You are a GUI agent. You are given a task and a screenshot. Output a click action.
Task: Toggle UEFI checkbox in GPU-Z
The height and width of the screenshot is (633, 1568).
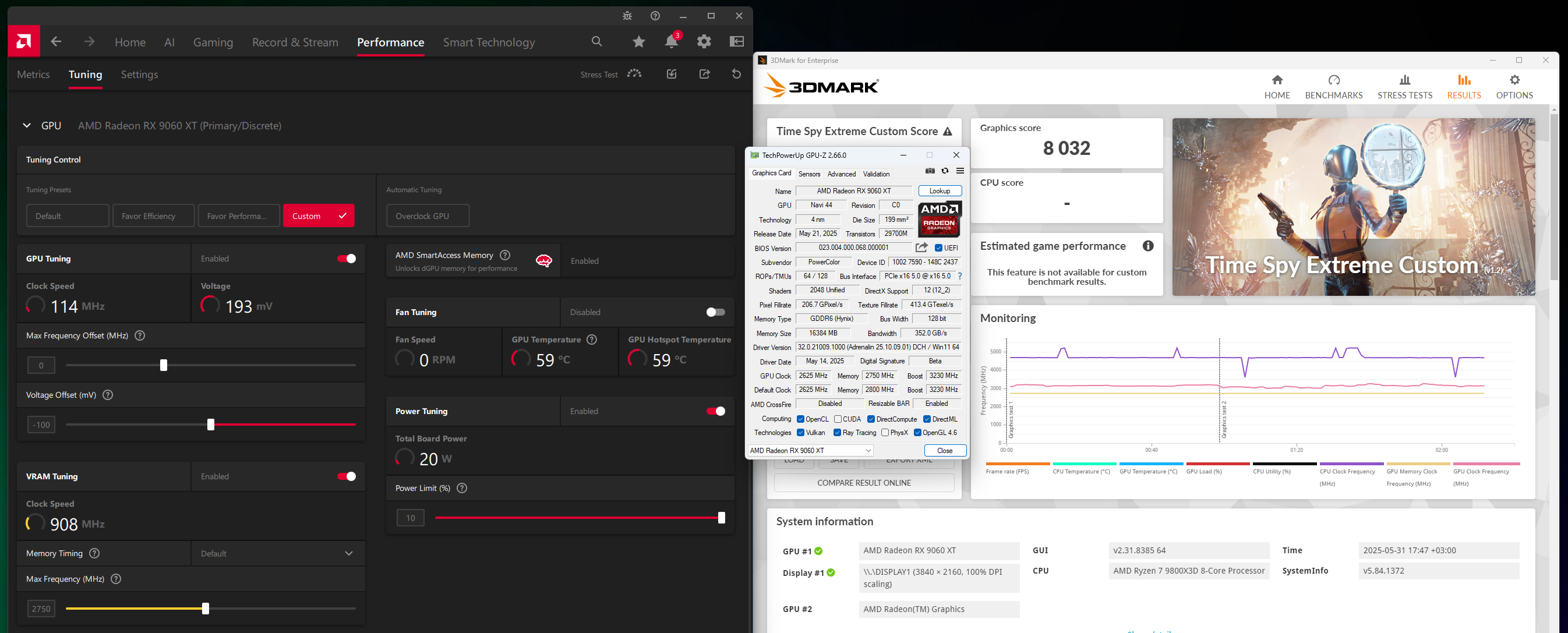click(938, 247)
